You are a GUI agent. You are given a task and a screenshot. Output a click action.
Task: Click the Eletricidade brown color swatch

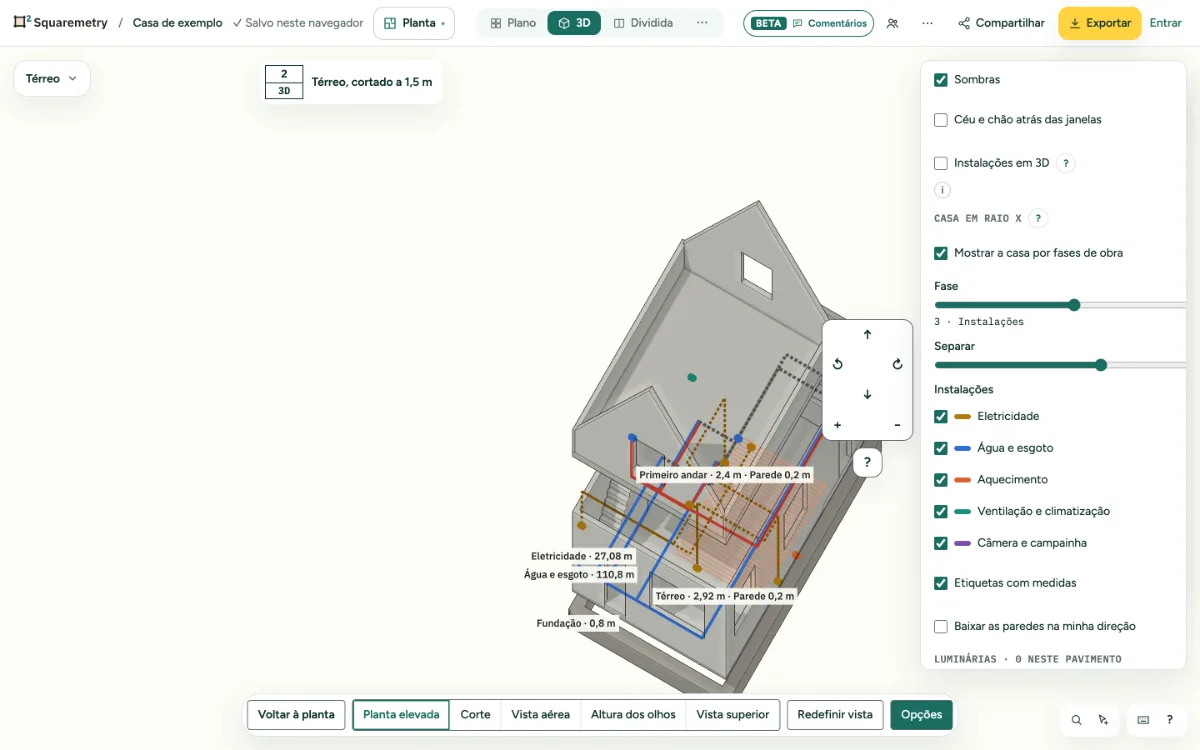(963, 416)
